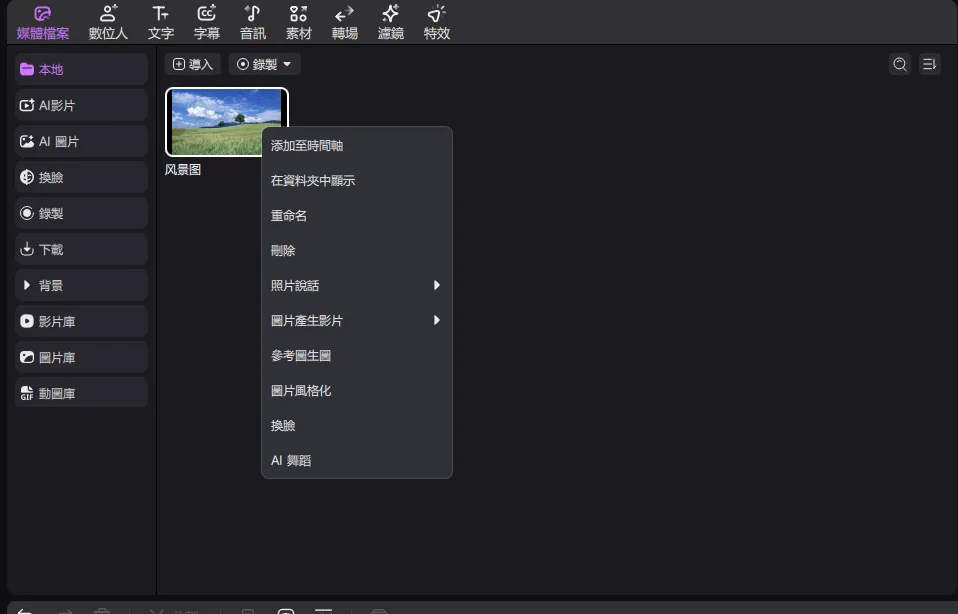Open the 動圖庫 GIF library

pyautogui.click(x=82, y=394)
